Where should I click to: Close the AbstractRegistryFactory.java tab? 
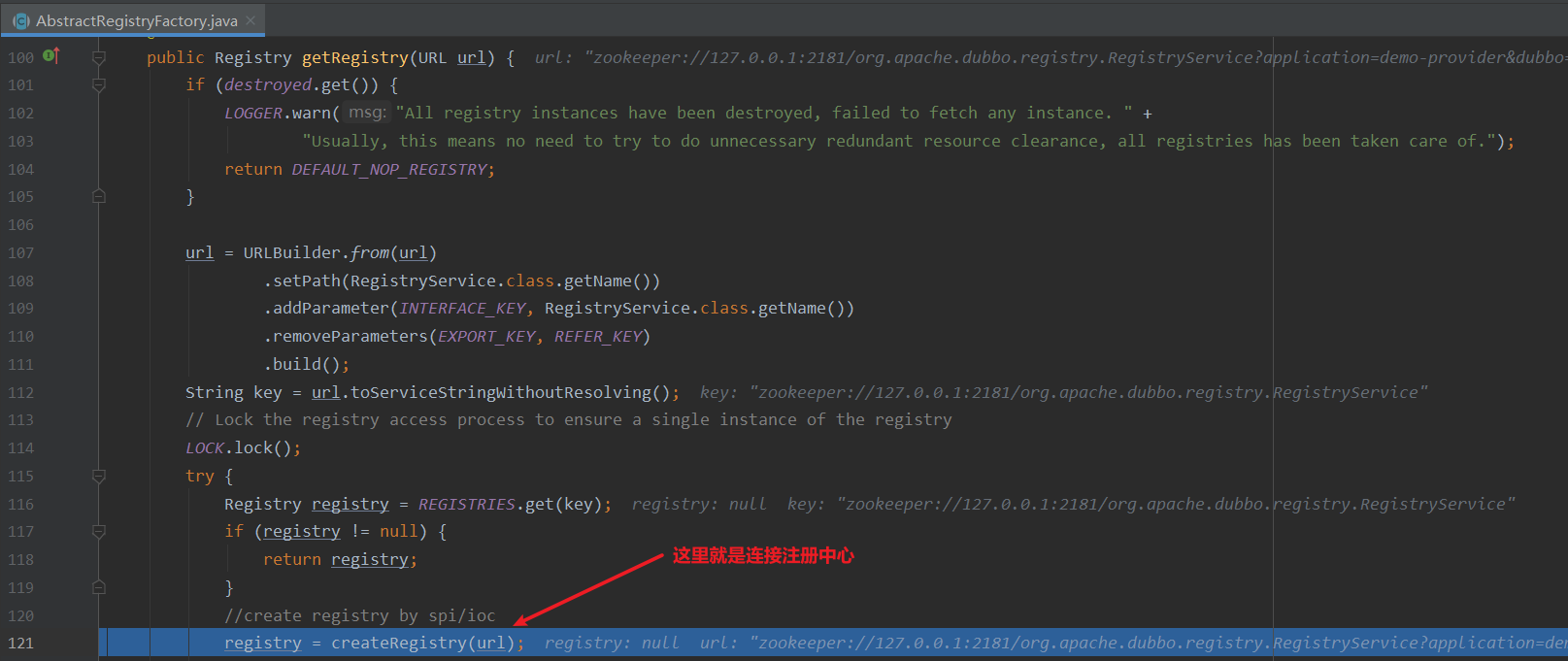(x=251, y=20)
